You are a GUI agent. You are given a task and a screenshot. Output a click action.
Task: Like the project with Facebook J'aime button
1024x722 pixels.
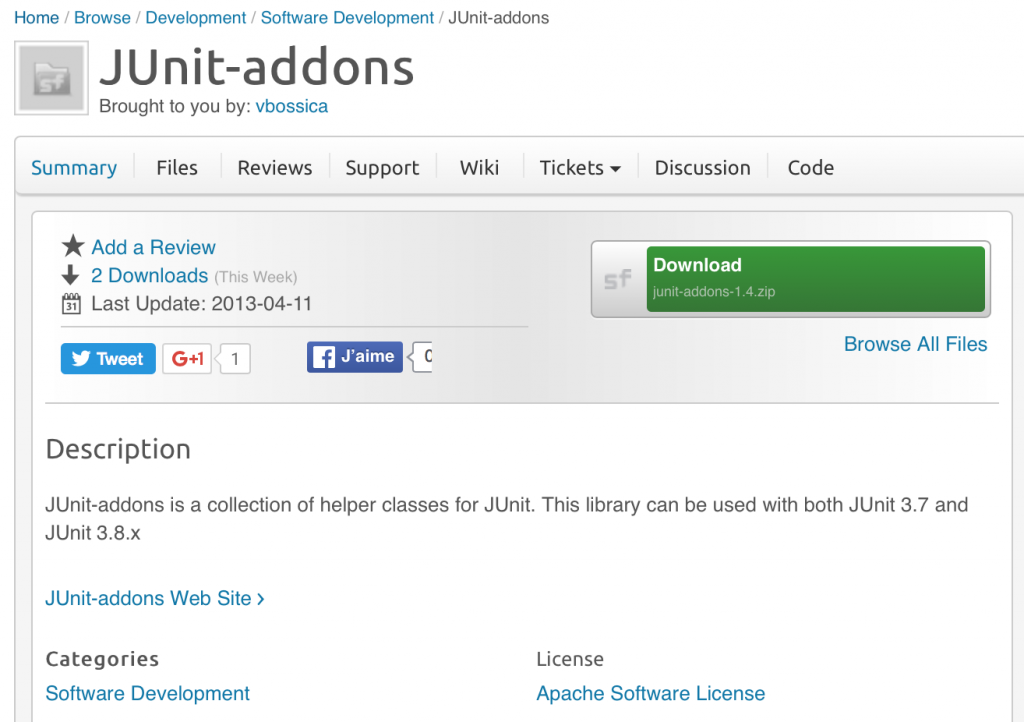pos(355,356)
